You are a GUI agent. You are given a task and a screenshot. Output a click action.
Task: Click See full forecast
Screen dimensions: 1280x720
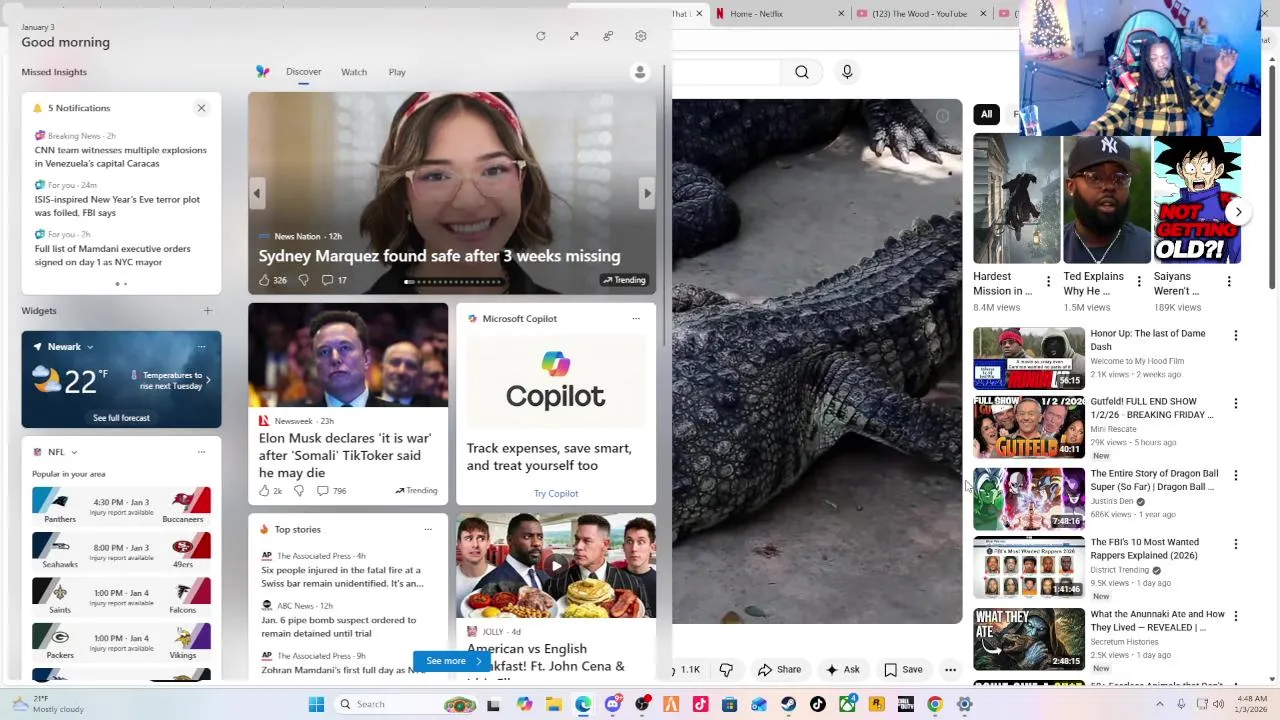pyautogui.click(x=121, y=418)
